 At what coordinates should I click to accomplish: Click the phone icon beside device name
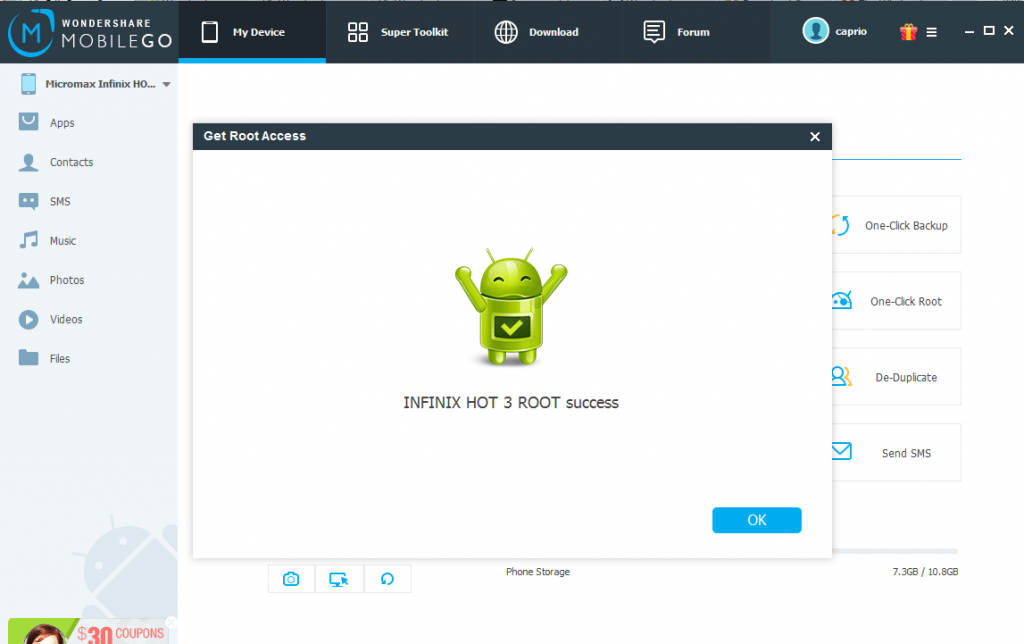click(28, 84)
